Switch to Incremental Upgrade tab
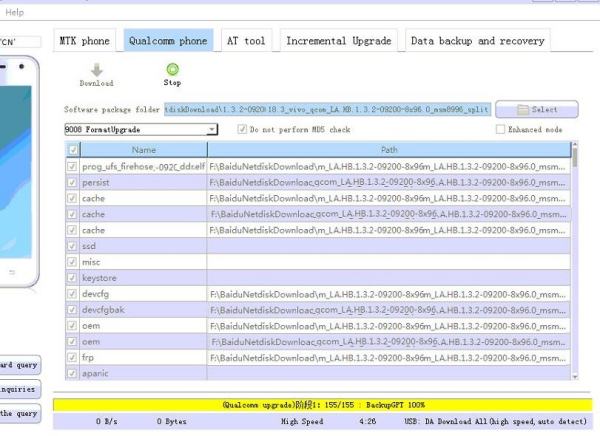The image size is (600, 436). pyautogui.click(x=340, y=41)
